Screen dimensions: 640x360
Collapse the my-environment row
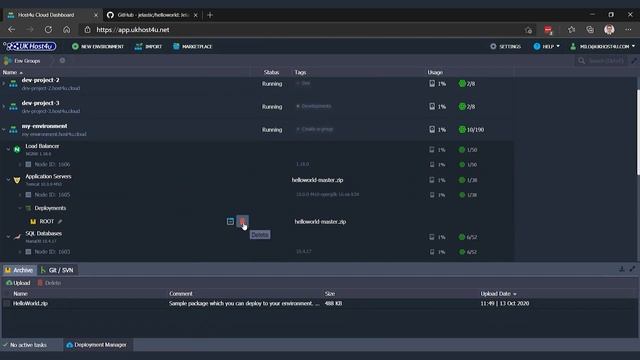pyautogui.click(x=4, y=129)
